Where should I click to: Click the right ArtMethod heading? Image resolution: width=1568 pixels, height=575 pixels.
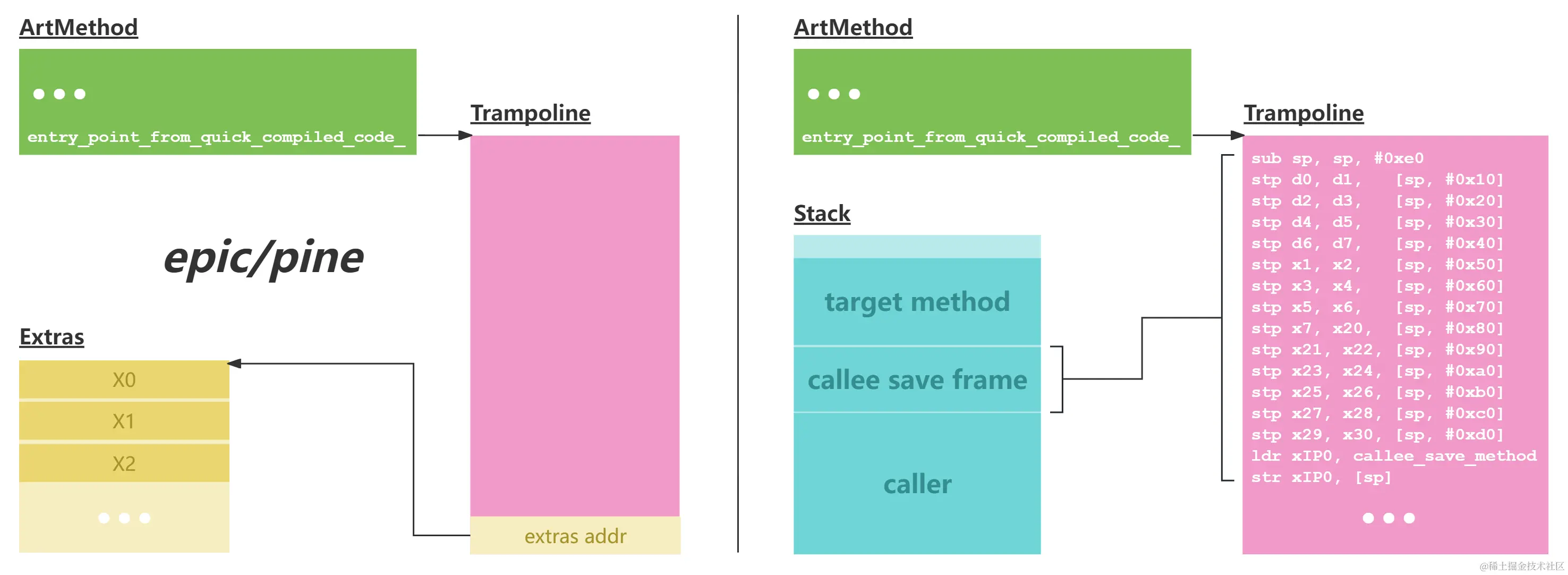(x=853, y=28)
